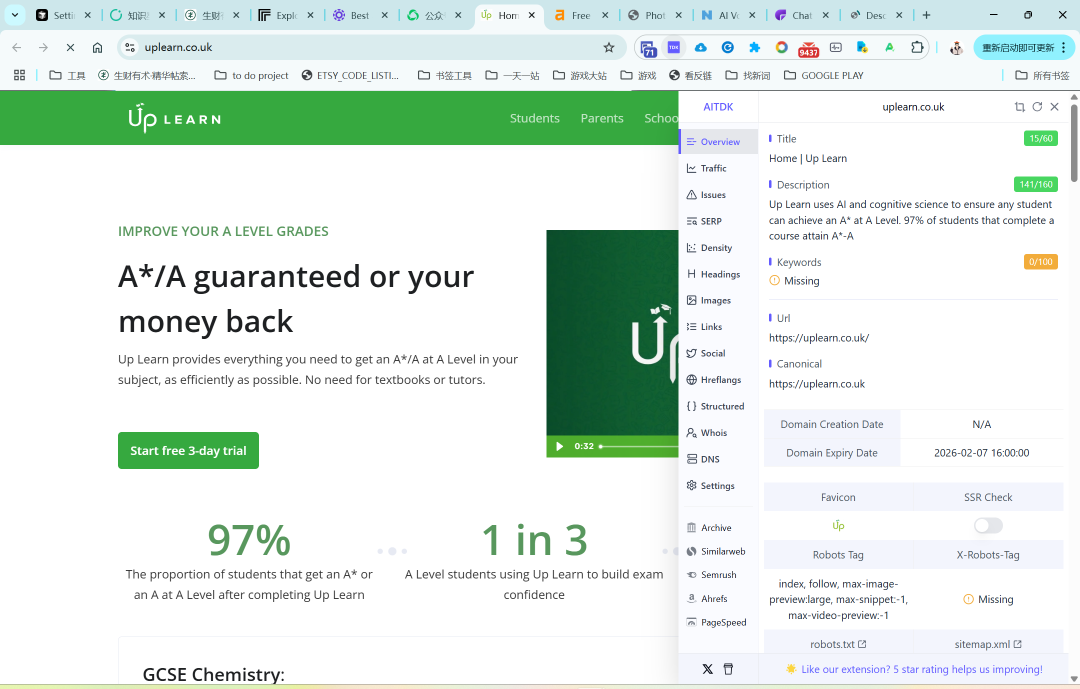Open the GOOGLE PLAY bookmark folder
Screen dimensions: 1080x689
point(824,76)
